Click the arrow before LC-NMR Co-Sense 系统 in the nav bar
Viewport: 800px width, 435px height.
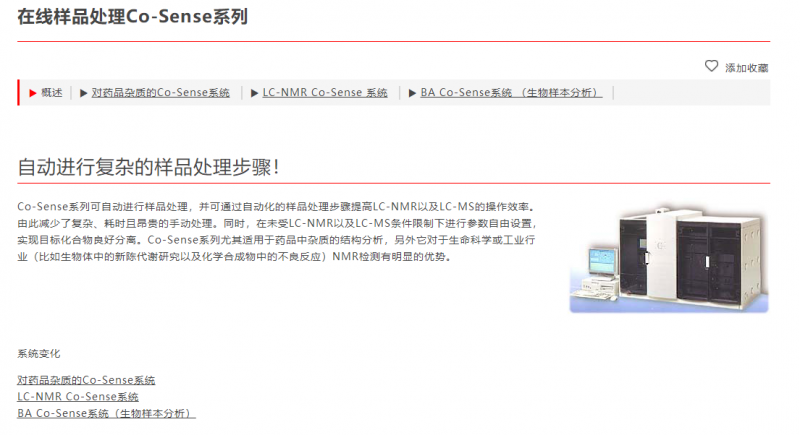(x=254, y=93)
